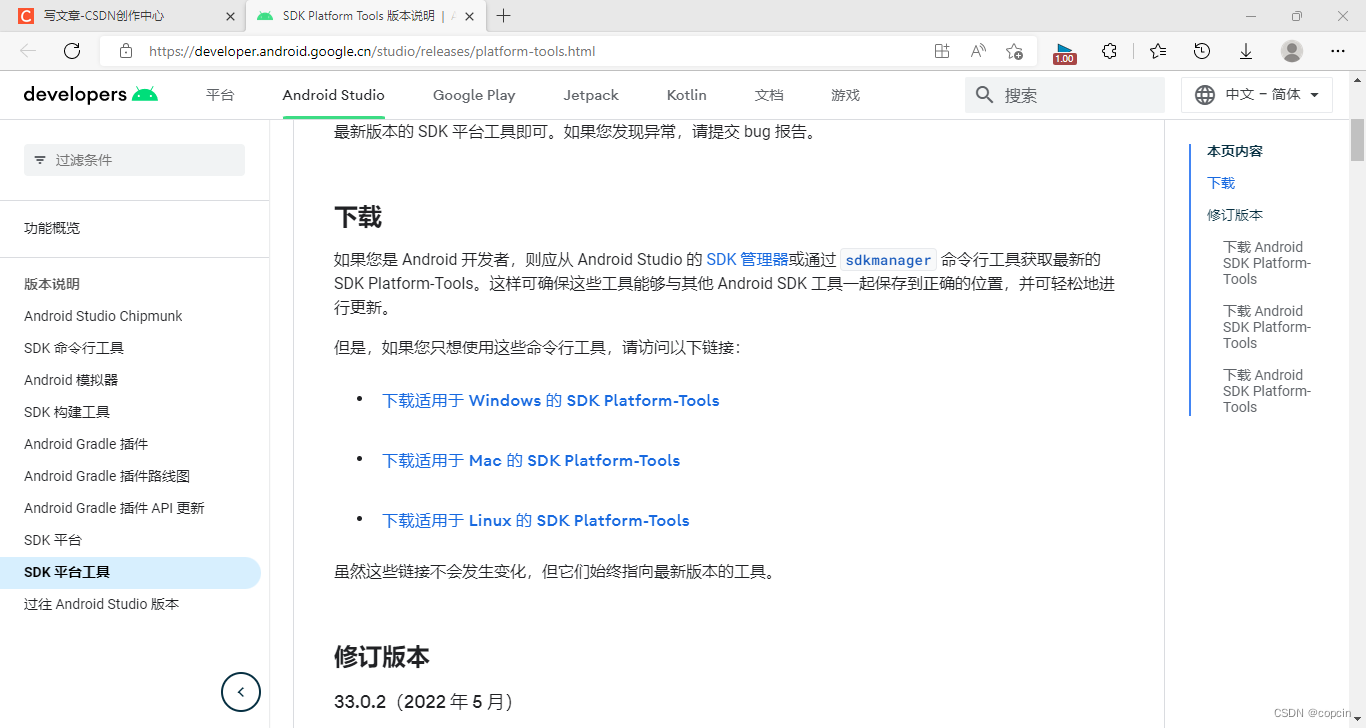Viewport: 1366px width, 728px height.
Task: Download SDK Platform-Tools for Windows
Action: (550, 400)
